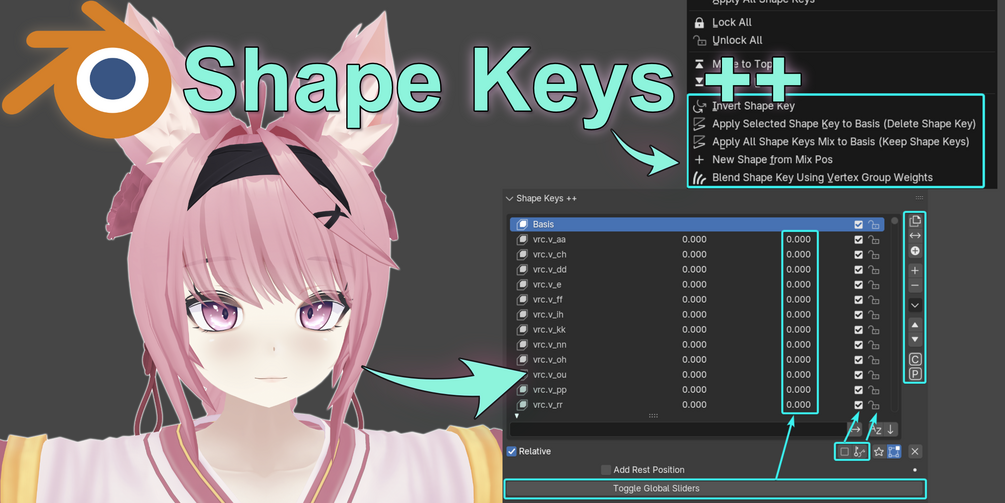The width and height of the screenshot is (1005, 503).
Task: Click the star solo shape key icon
Action: (879, 452)
